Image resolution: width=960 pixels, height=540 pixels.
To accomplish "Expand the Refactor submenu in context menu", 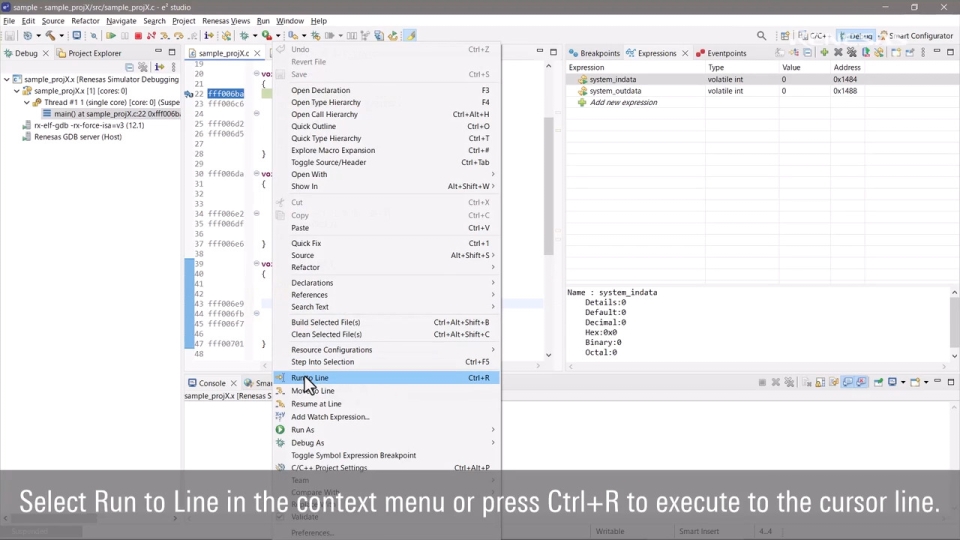I will point(387,268).
